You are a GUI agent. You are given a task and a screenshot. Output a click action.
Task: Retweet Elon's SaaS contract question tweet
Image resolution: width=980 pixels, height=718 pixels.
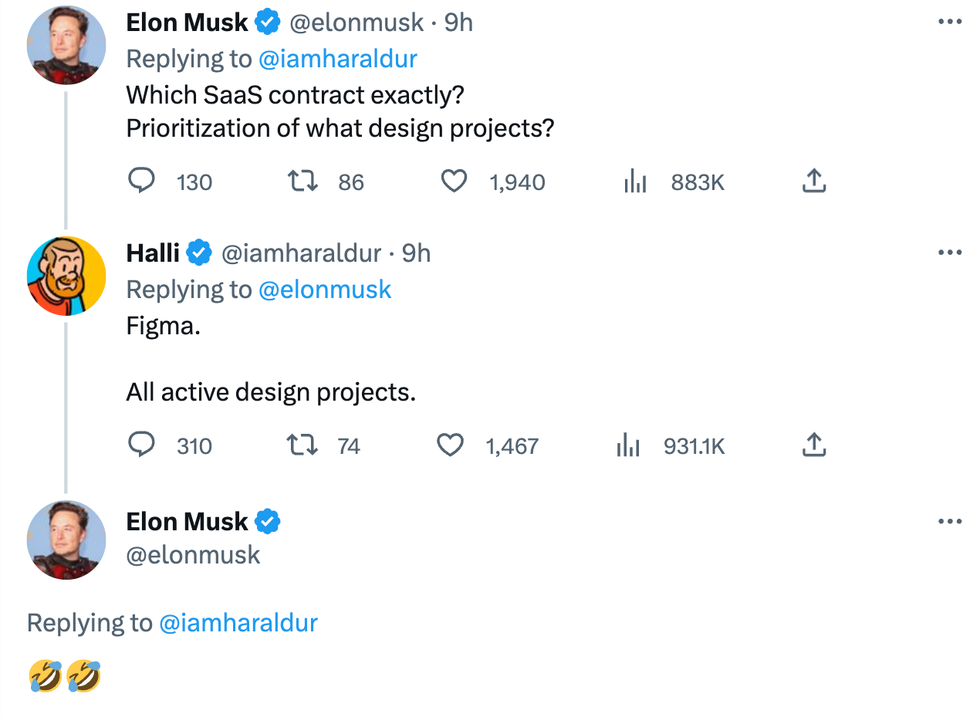(x=301, y=181)
